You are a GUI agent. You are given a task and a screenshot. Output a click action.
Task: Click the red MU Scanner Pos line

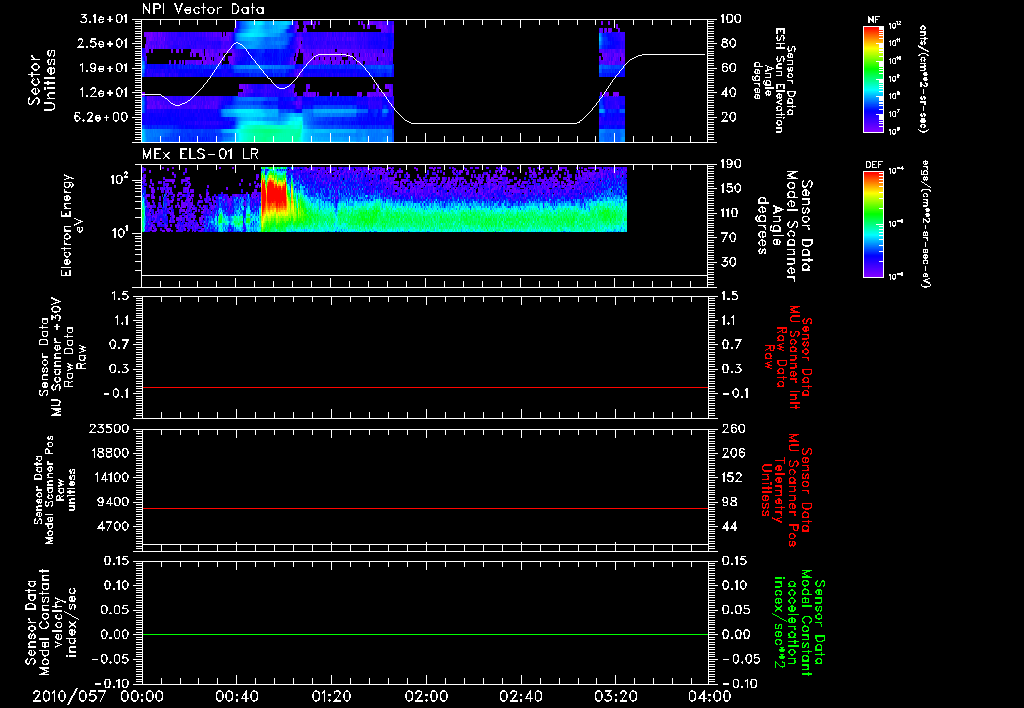click(x=425, y=508)
